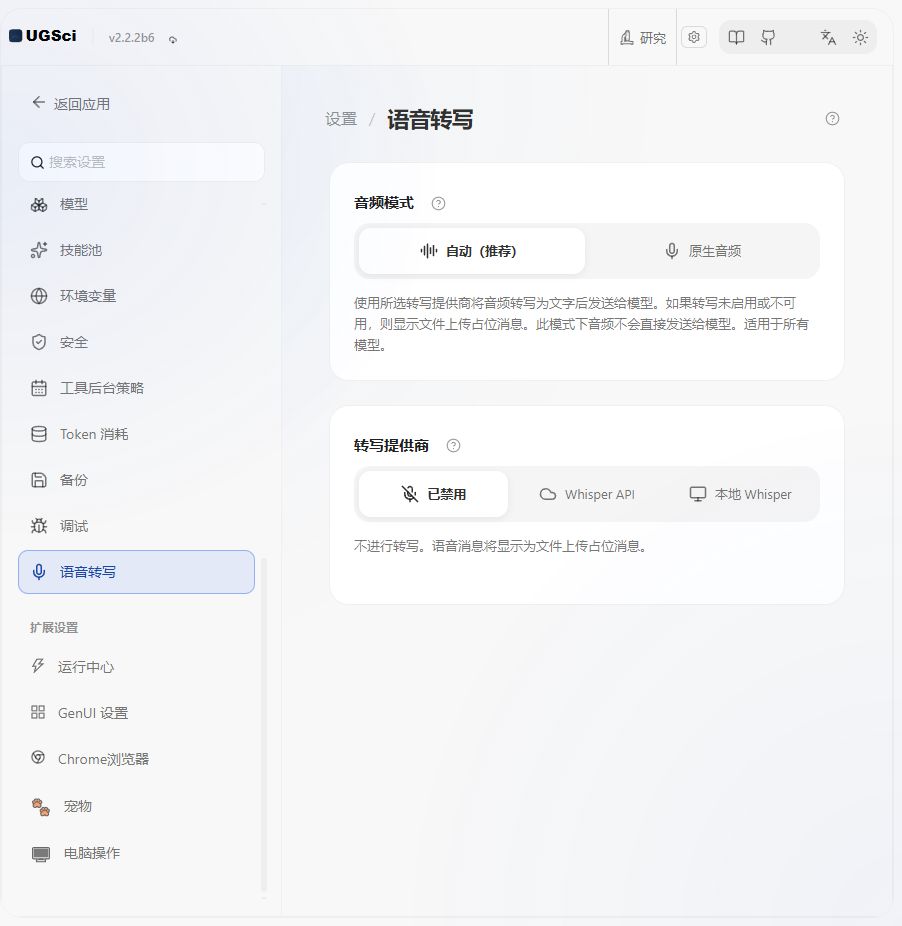
Task: Open 工具后台策略 settings section
Action: coord(136,388)
